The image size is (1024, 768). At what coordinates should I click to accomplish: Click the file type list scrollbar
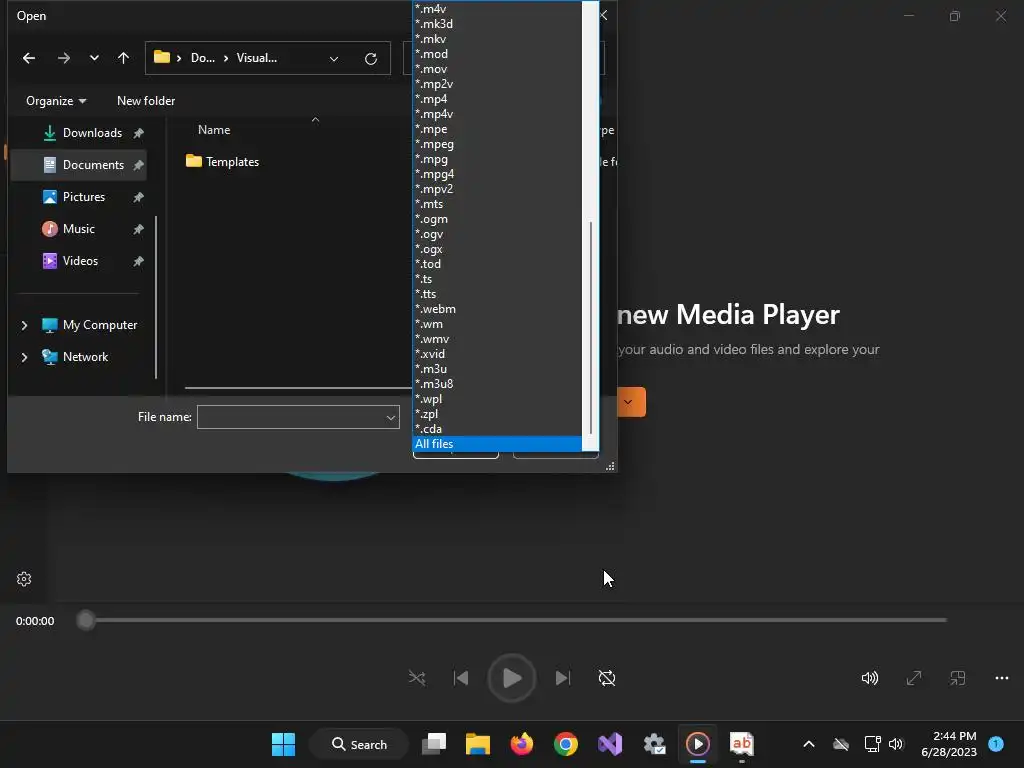click(590, 327)
